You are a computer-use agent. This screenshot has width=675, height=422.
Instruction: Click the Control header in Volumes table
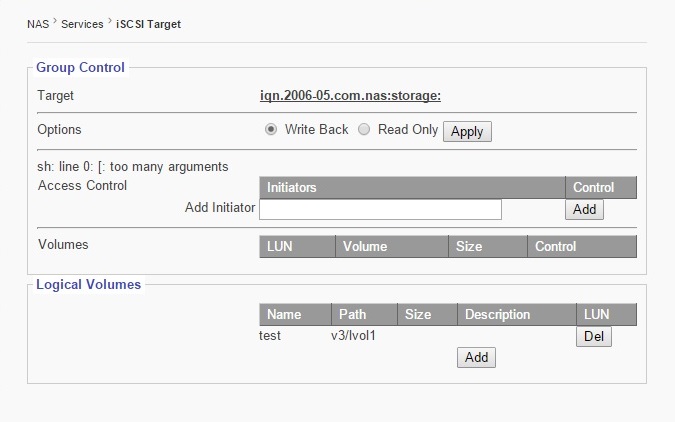tap(556, 246)
